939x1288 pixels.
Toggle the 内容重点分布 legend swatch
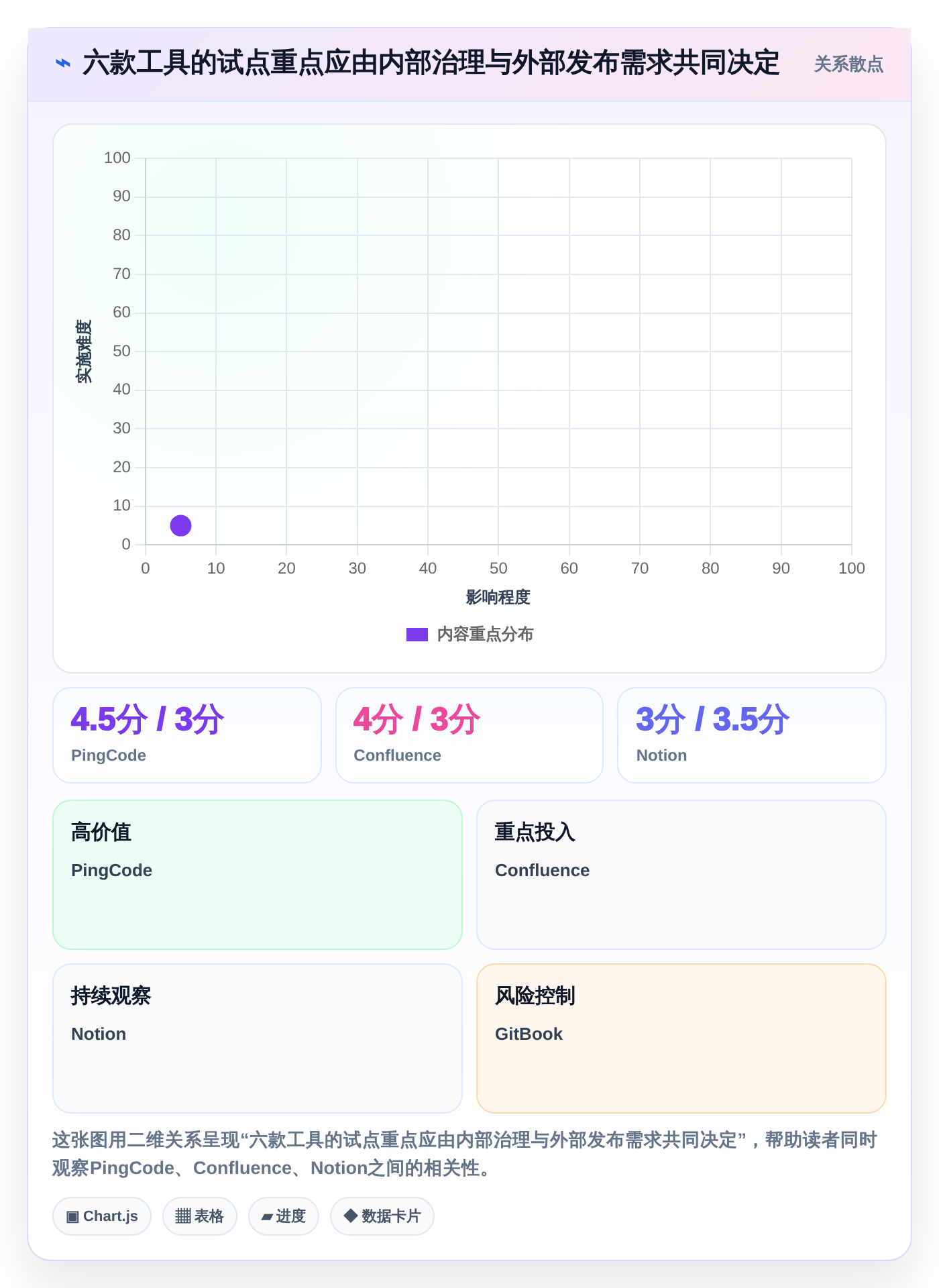point(417,635)
